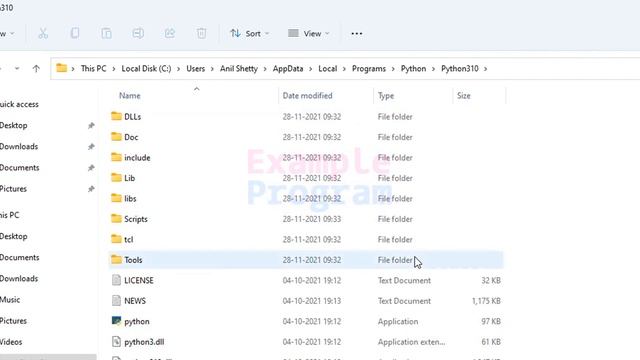This screenshot has width=640, height=360.
Task: Click the pin icon next to Documents
Action: point(91,168)
